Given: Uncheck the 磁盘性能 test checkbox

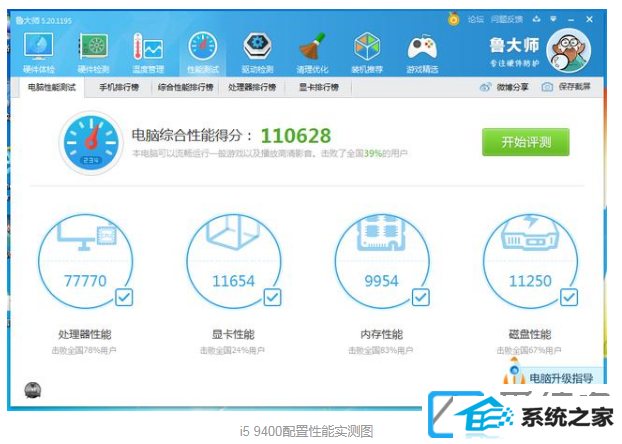Looking at the screenshot, I should [x=569, y=297].
